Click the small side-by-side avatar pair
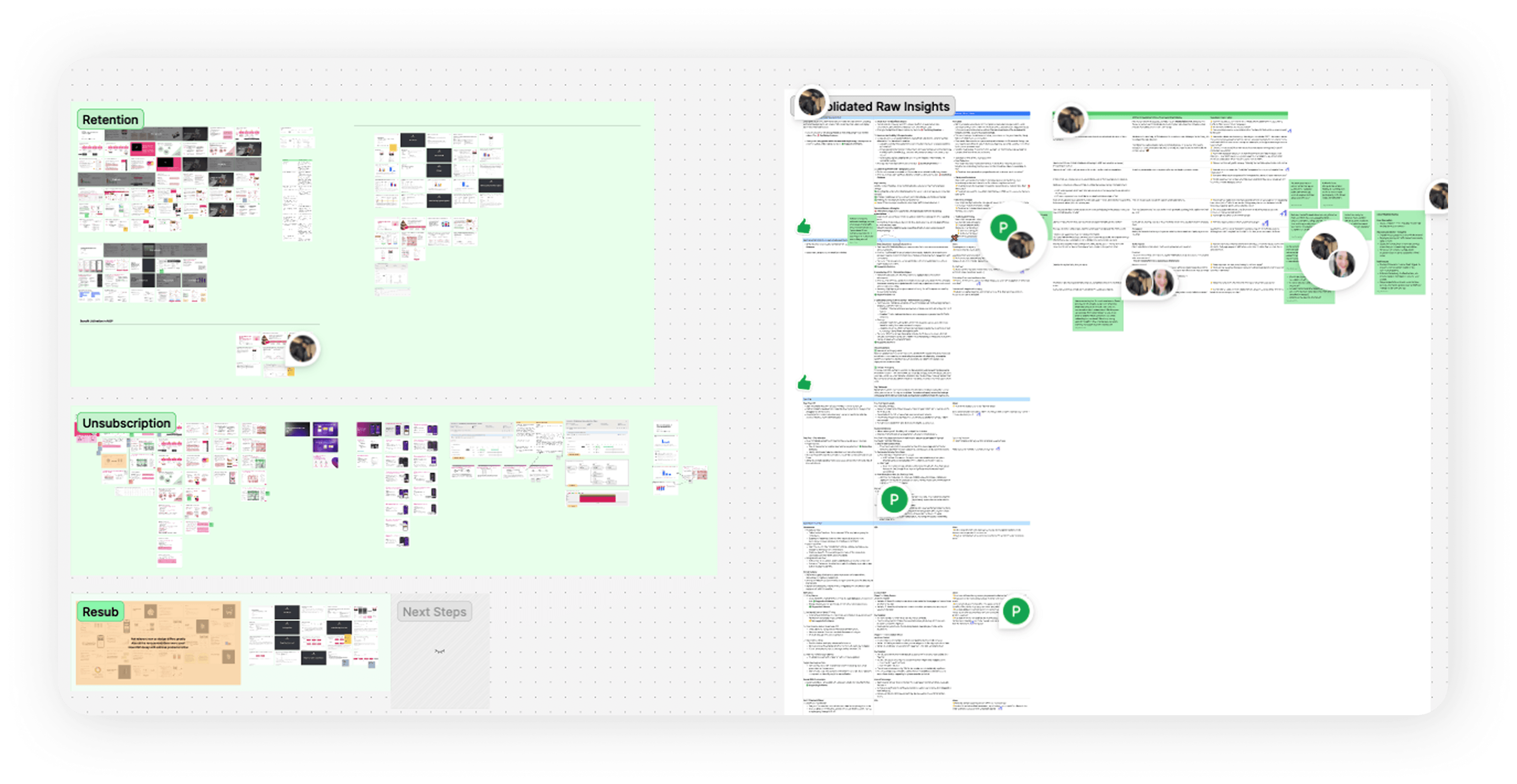The image size is (1517, 784). click(1149, 283)
